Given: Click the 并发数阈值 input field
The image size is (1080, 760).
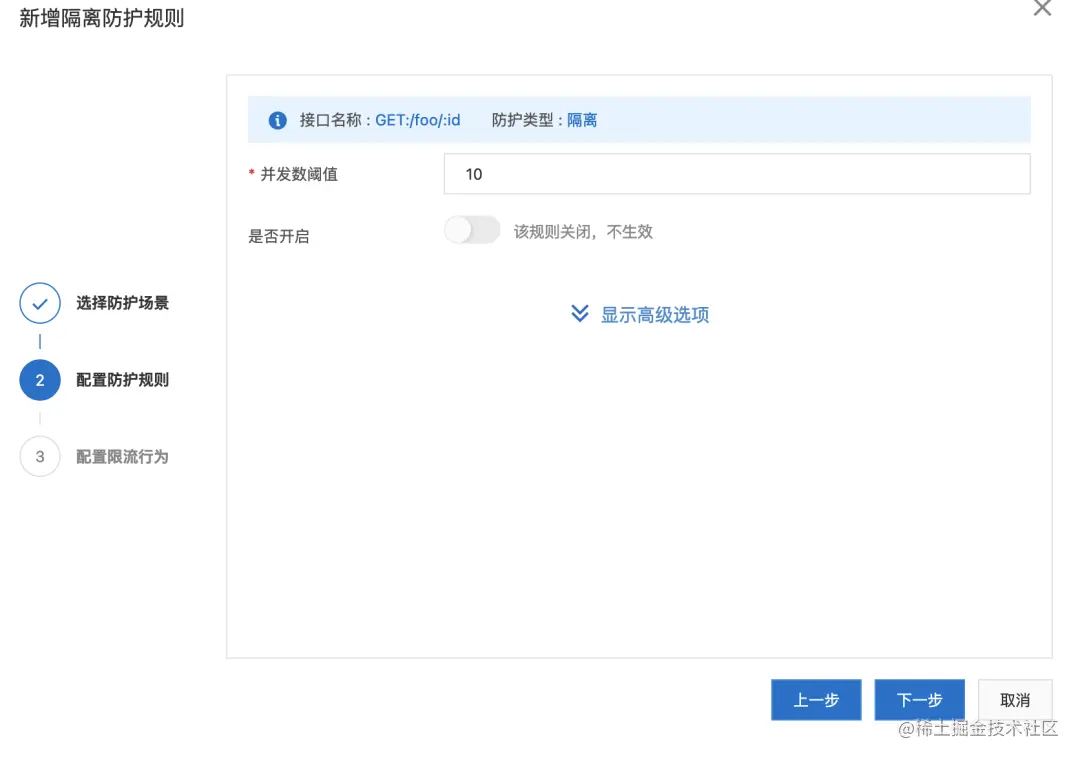Looking at the screenshot, I should pyautogui.click(x=736, y=174).
